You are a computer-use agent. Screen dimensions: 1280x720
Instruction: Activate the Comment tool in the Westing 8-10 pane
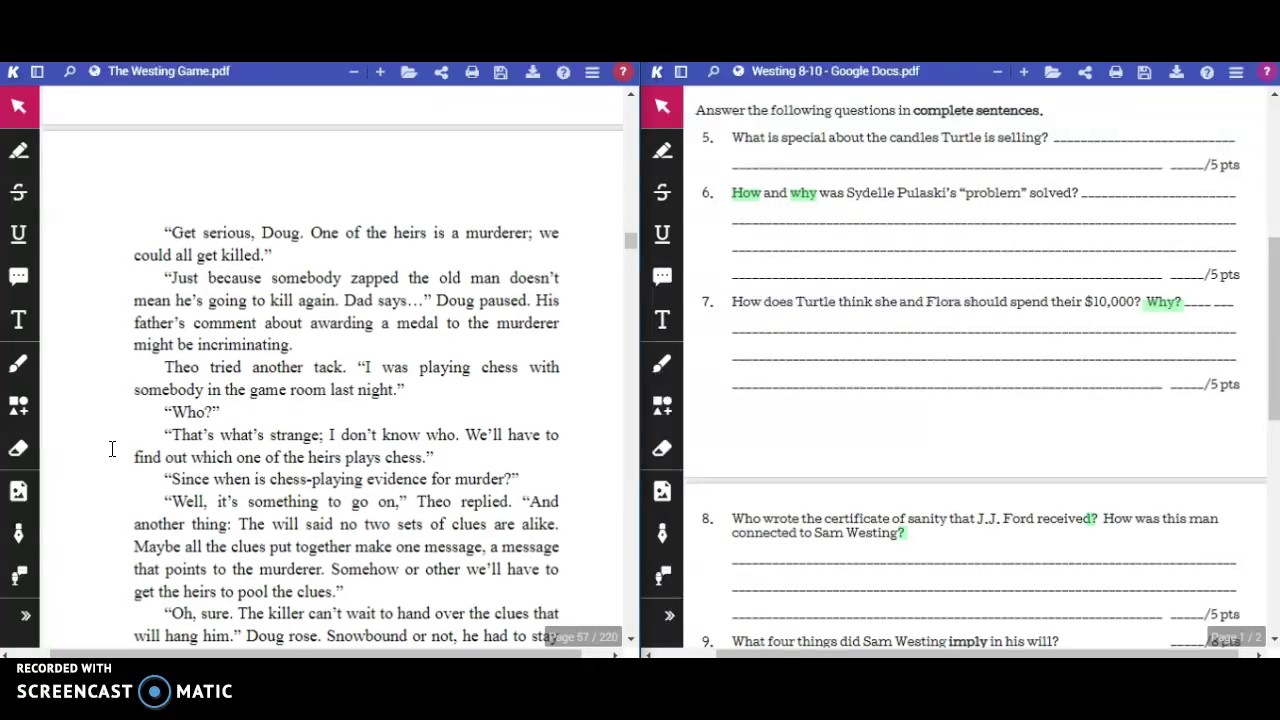(663, 276)
